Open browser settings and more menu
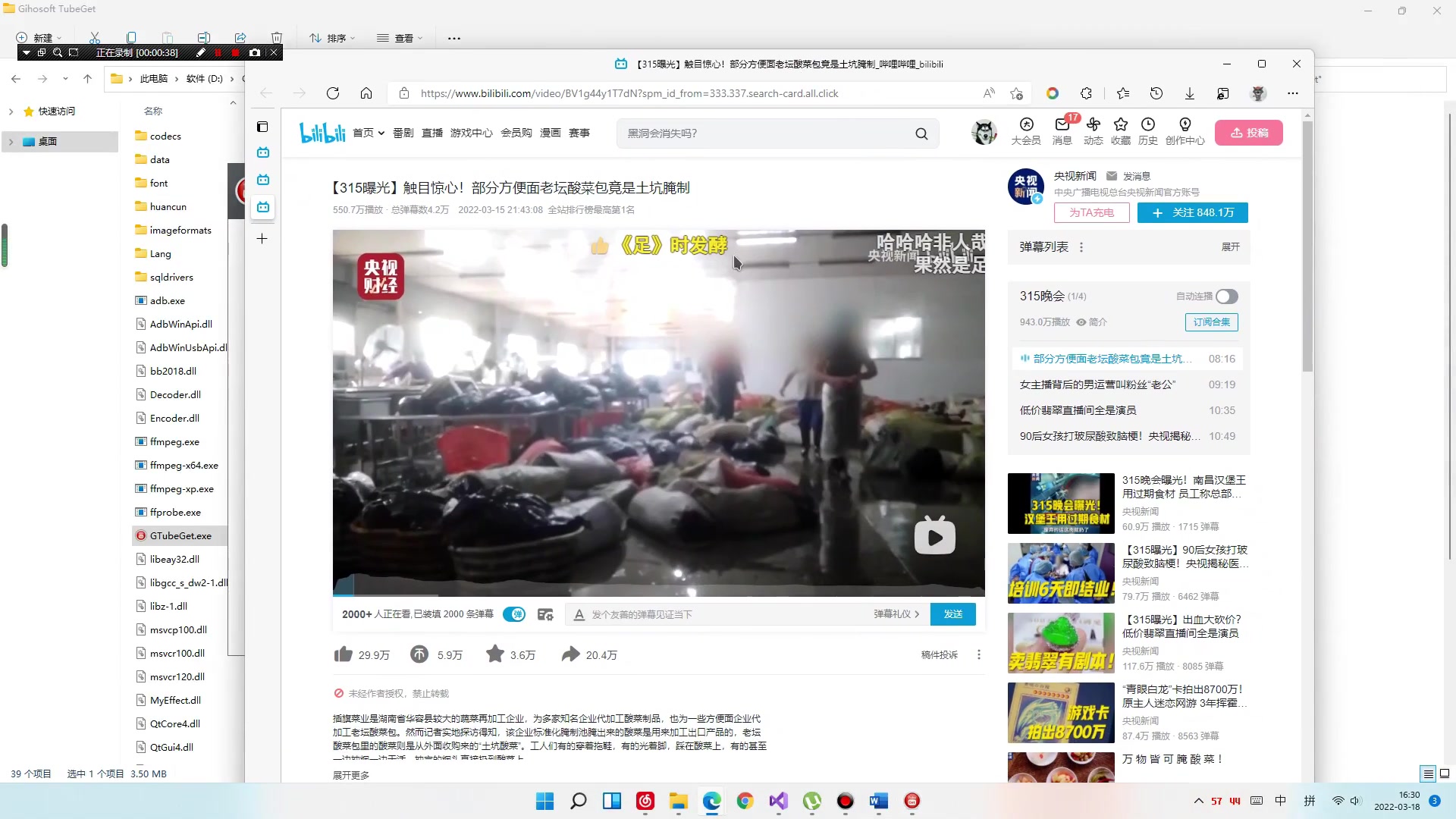Viewport: 1456px width, 819px height. pos(1293,93)
